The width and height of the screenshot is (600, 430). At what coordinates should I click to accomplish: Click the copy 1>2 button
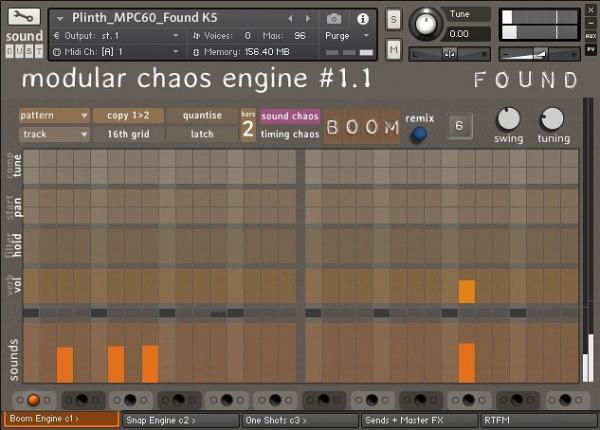[x=128, y=115]
